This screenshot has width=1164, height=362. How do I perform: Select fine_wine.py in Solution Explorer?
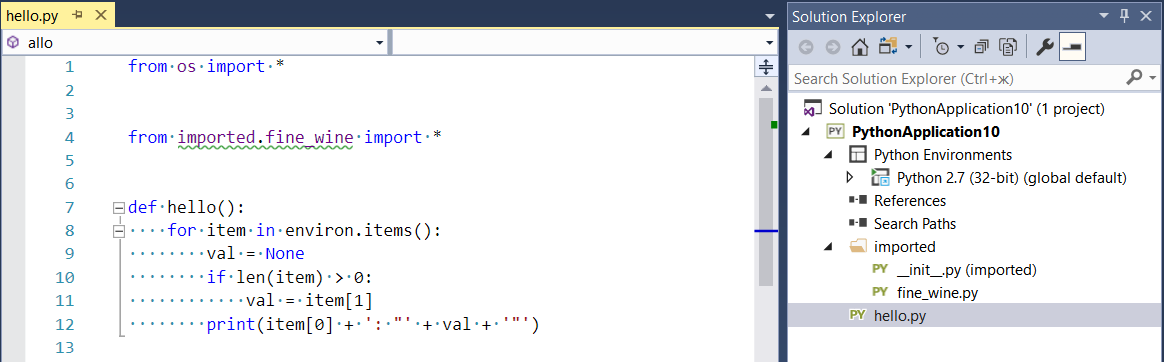coord(937,293)
